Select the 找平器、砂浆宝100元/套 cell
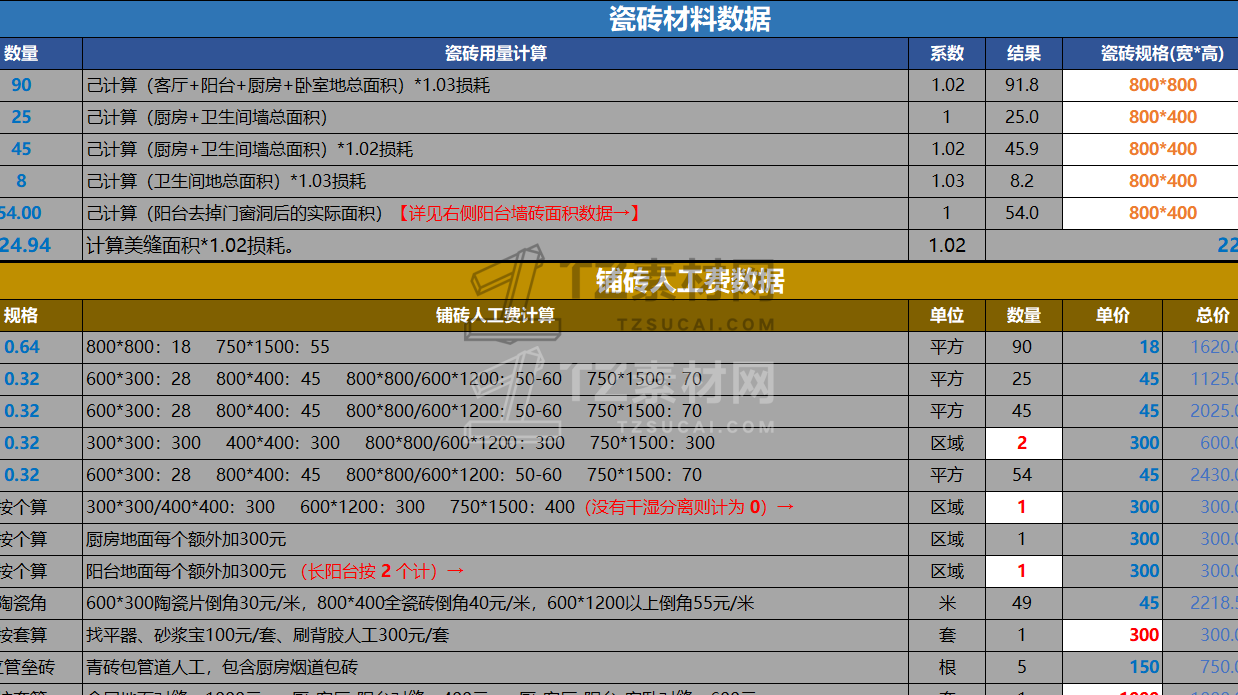This screenshot has width=1238, height=695. tap(496, 635)
